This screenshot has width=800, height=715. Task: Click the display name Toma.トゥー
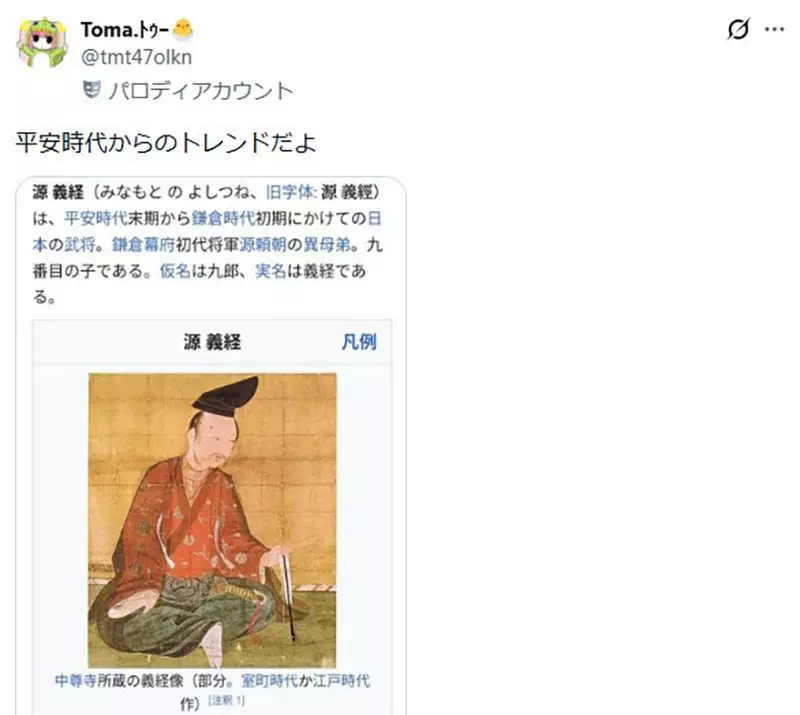[125, 30]
